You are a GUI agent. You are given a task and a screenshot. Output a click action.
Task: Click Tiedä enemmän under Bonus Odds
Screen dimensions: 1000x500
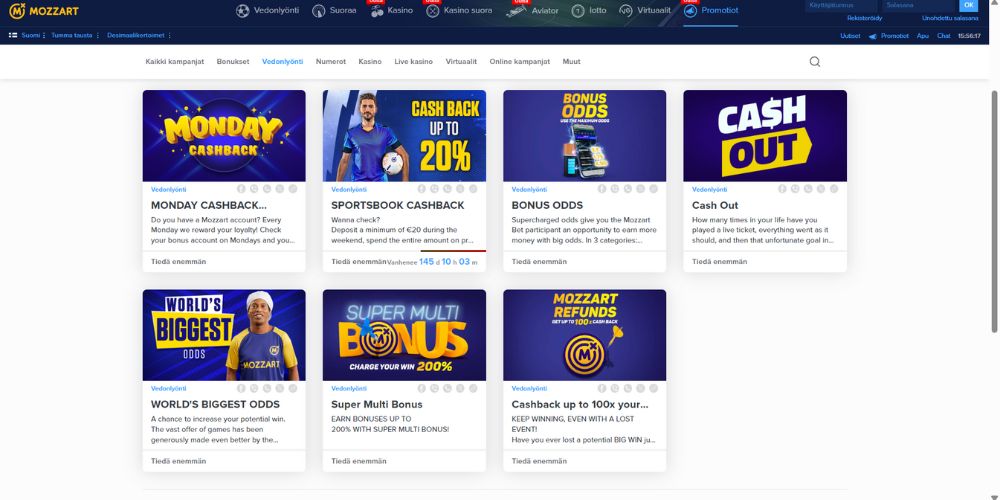tap(539, 261)
